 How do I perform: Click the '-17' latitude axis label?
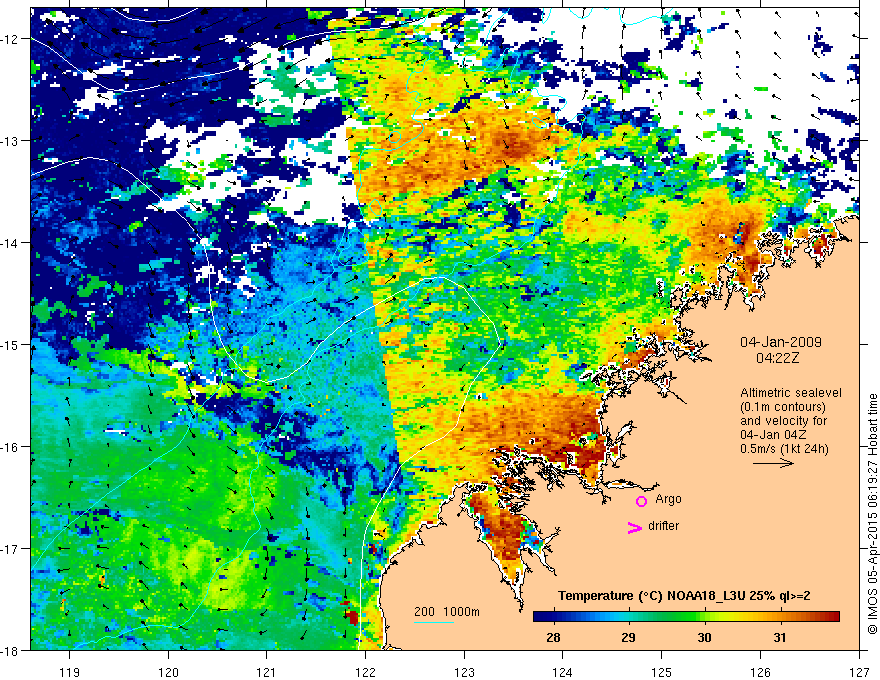pos(10,548)
